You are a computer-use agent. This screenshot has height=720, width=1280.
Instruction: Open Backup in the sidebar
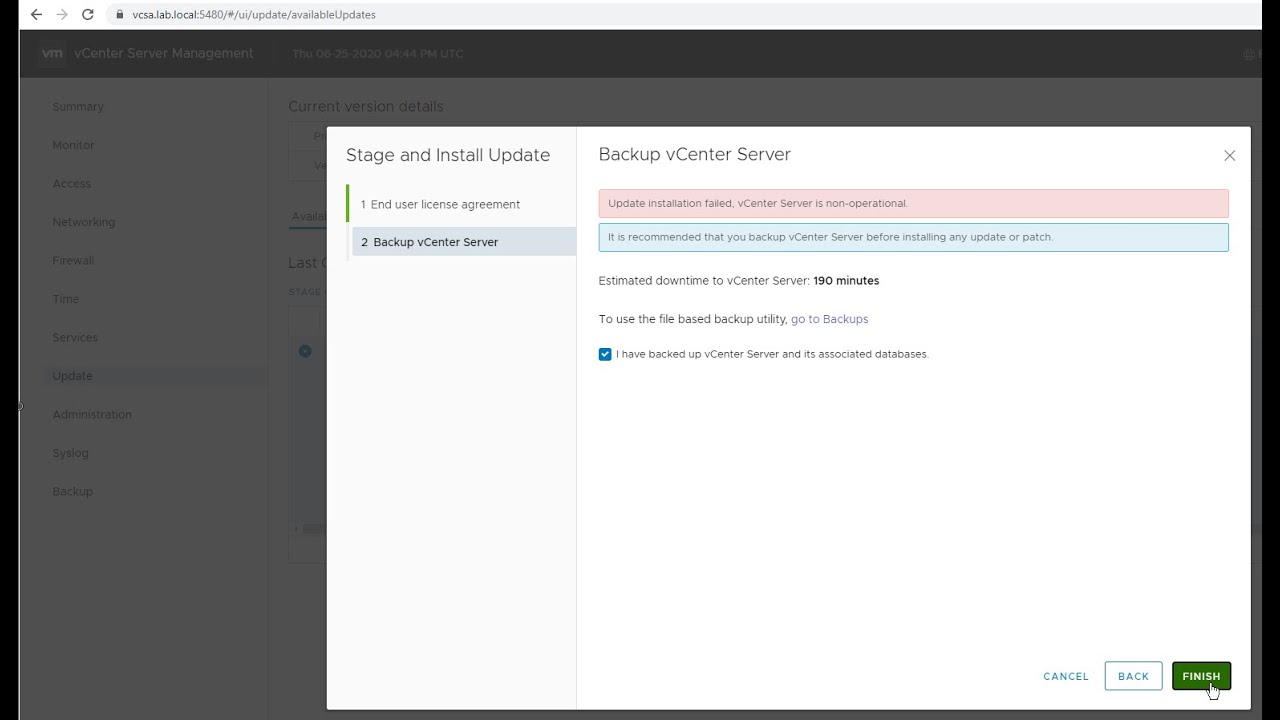(72, 492)
